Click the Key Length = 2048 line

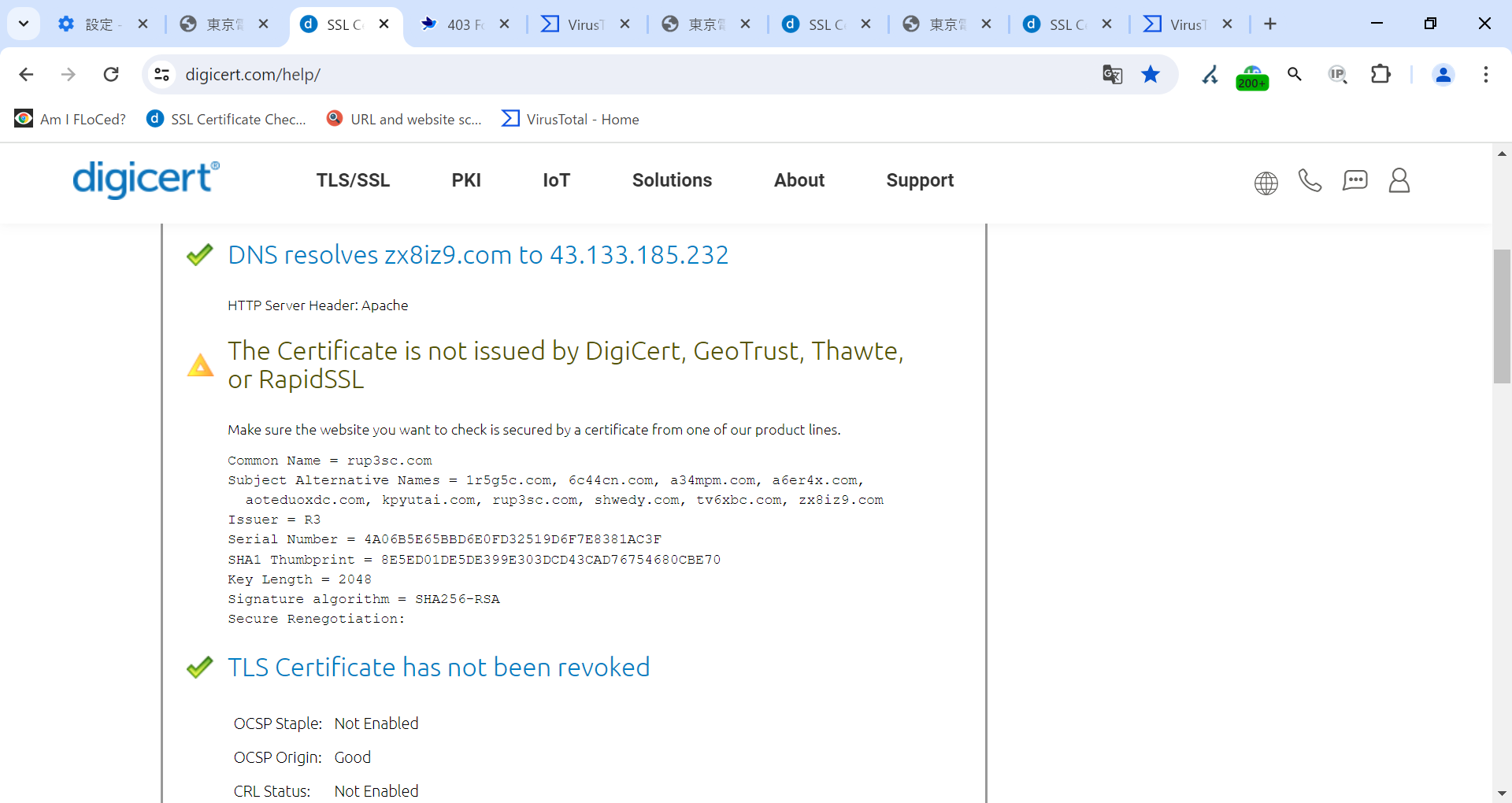tap(299, 579)
